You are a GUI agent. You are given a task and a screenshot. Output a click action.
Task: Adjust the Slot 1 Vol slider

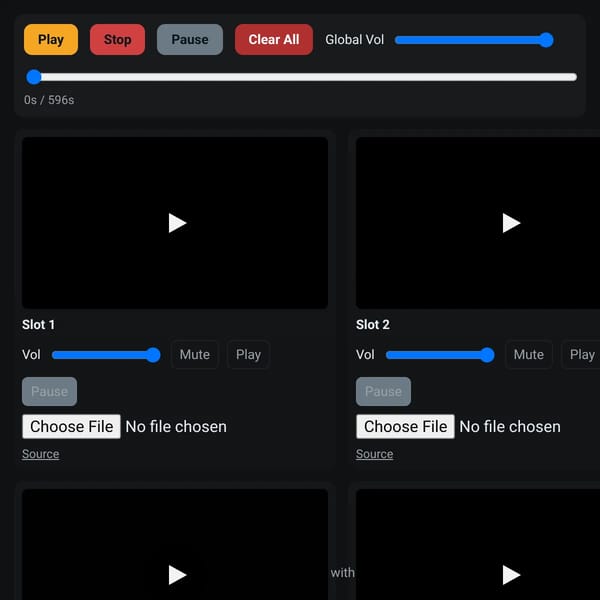pos(106,355)
